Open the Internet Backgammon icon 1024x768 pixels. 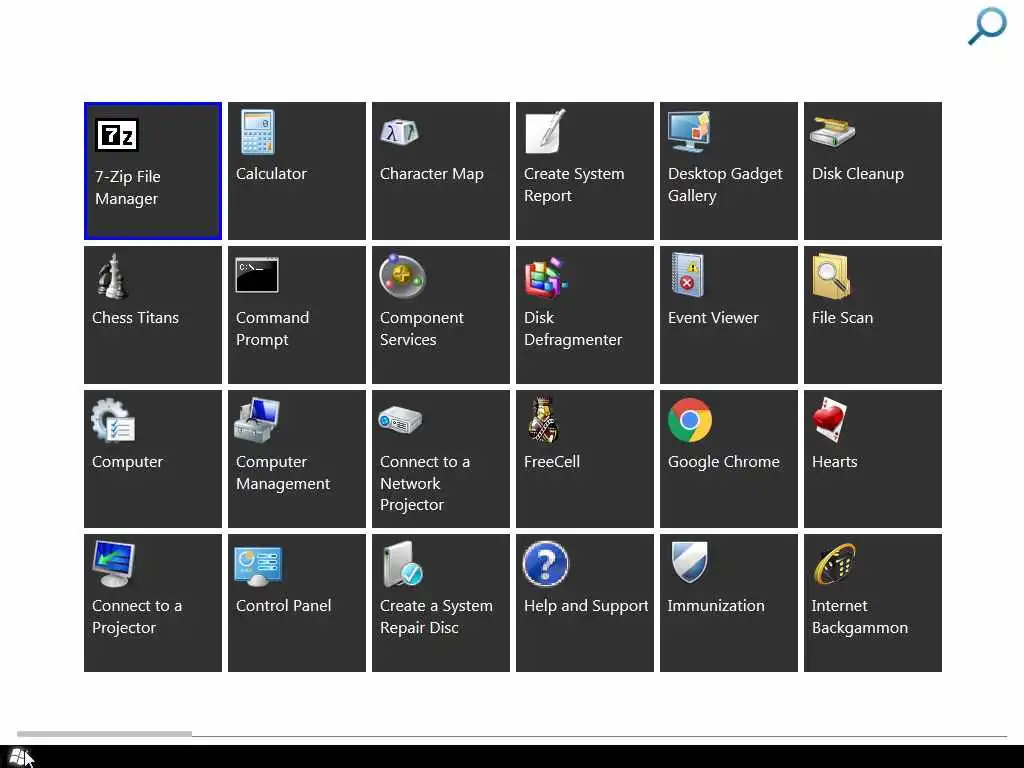[x=834, y=564]
